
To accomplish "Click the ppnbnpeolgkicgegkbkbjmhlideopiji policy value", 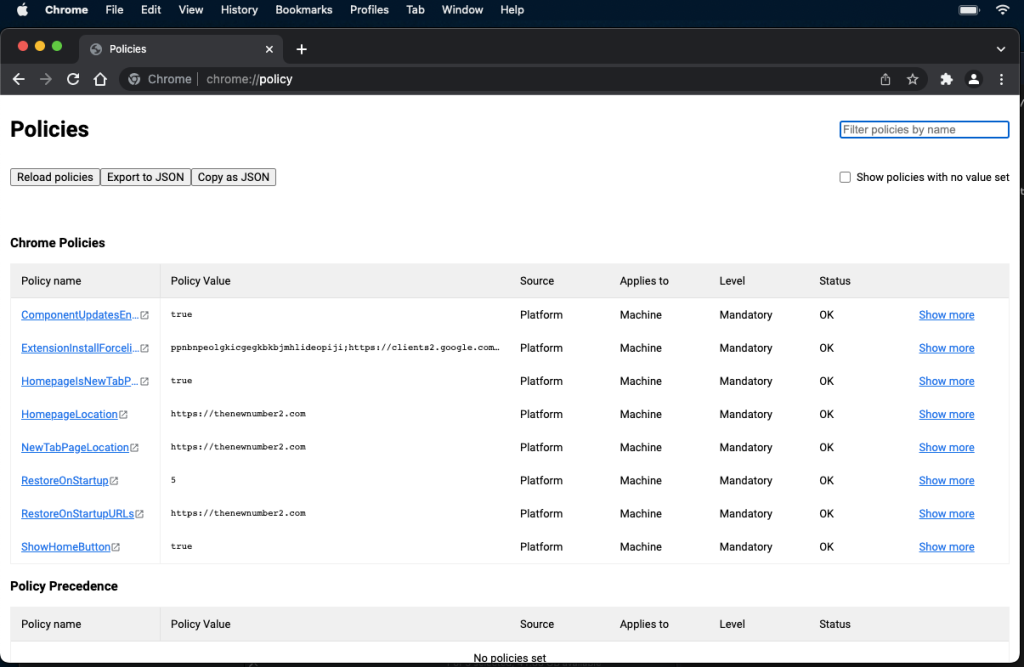I will [335, 348].
